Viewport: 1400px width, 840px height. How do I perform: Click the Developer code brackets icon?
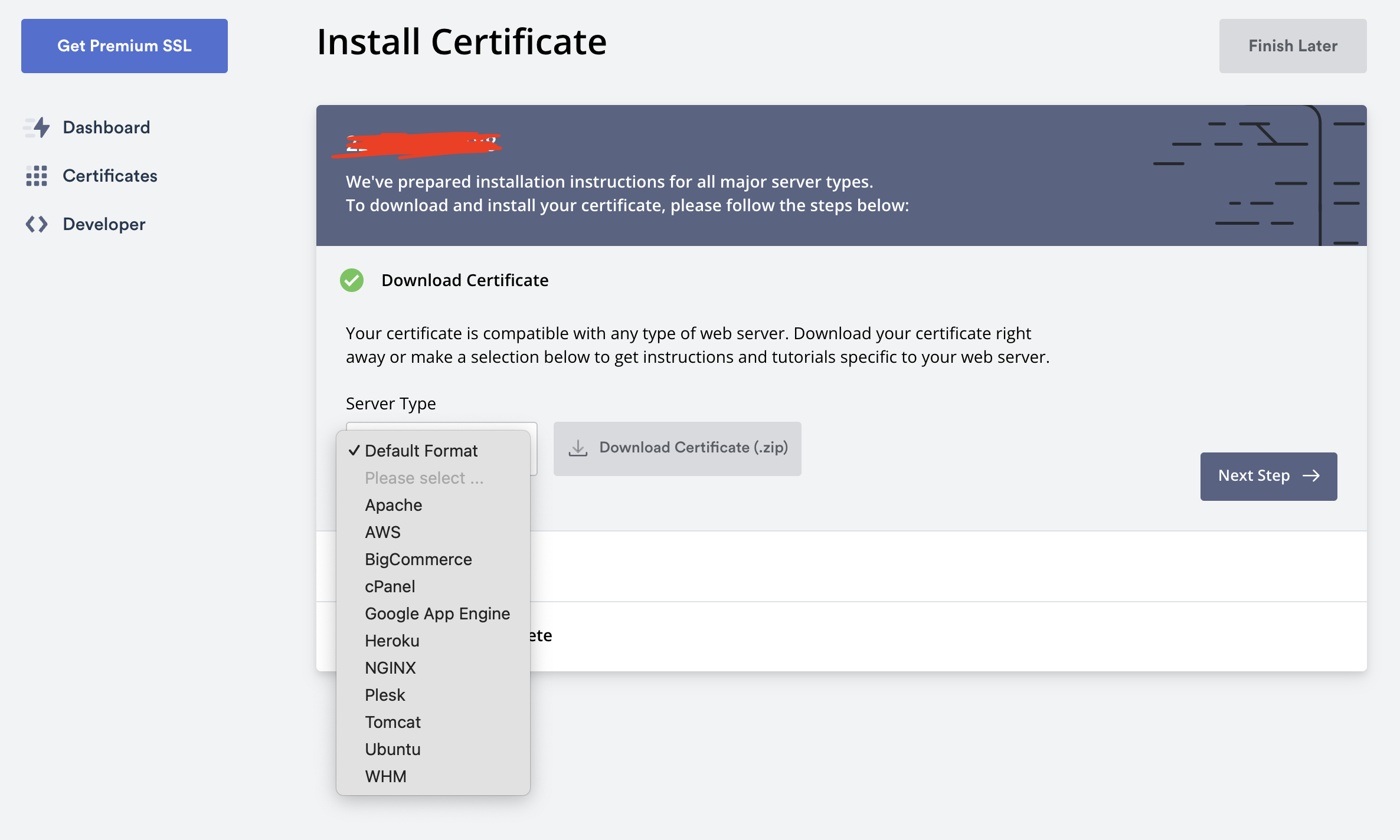coord(37,224)
